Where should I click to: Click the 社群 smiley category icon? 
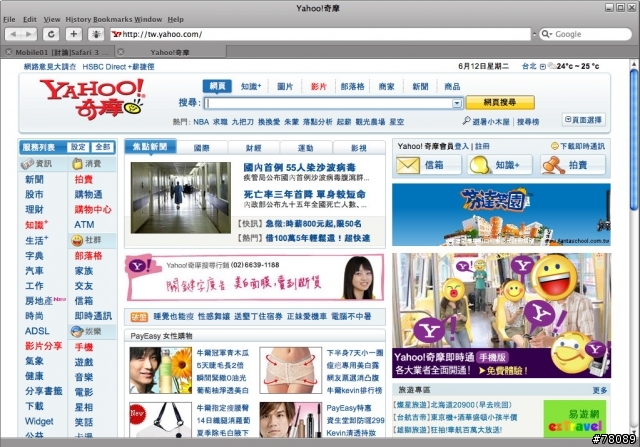tap(77, 240)
